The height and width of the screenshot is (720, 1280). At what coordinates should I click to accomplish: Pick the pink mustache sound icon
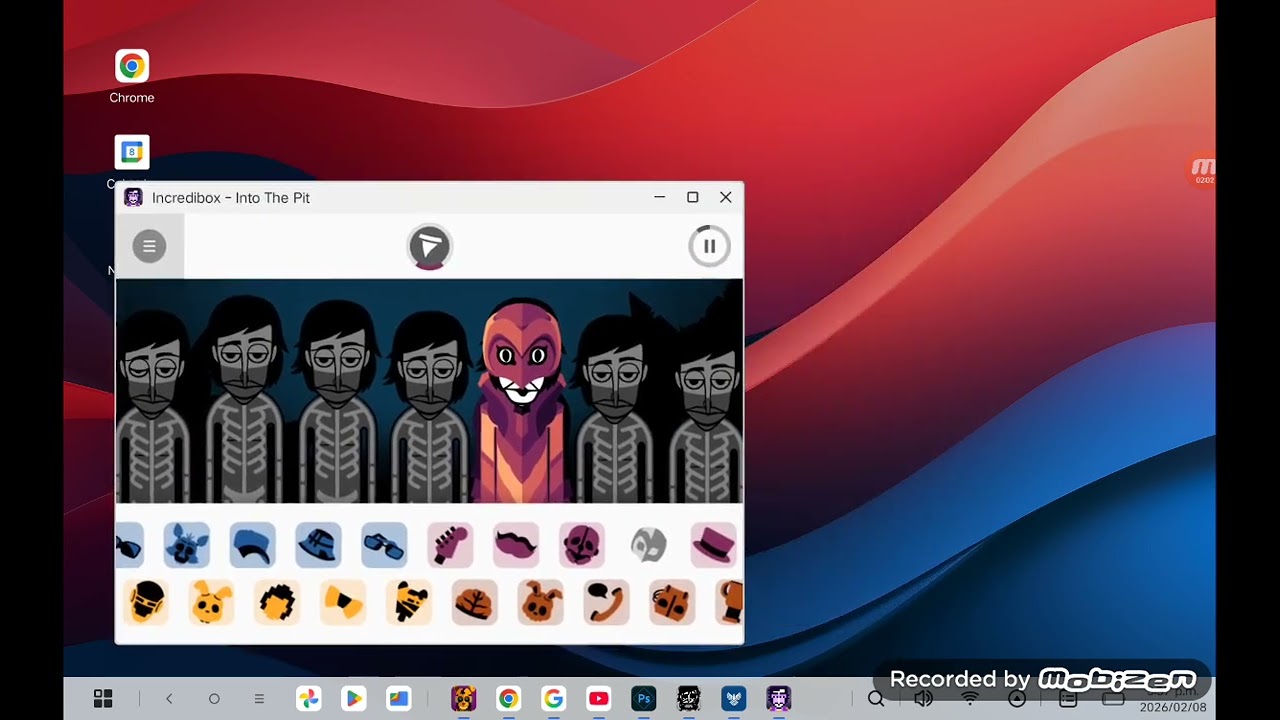516,545
